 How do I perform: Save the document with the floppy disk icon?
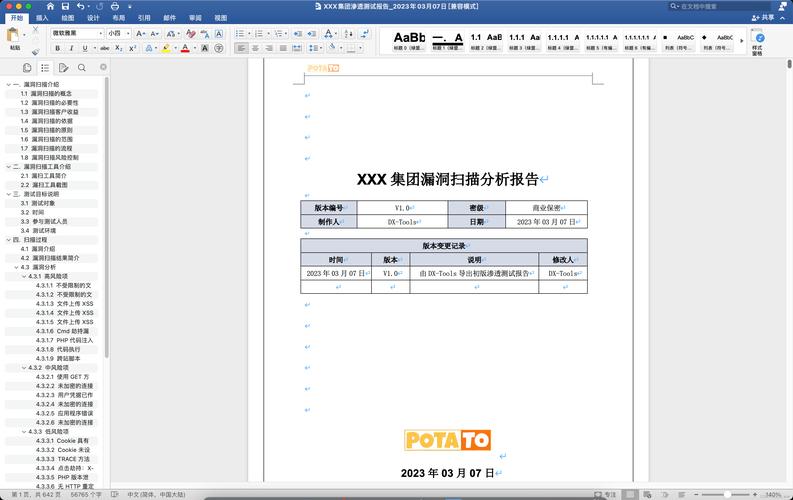65,7
